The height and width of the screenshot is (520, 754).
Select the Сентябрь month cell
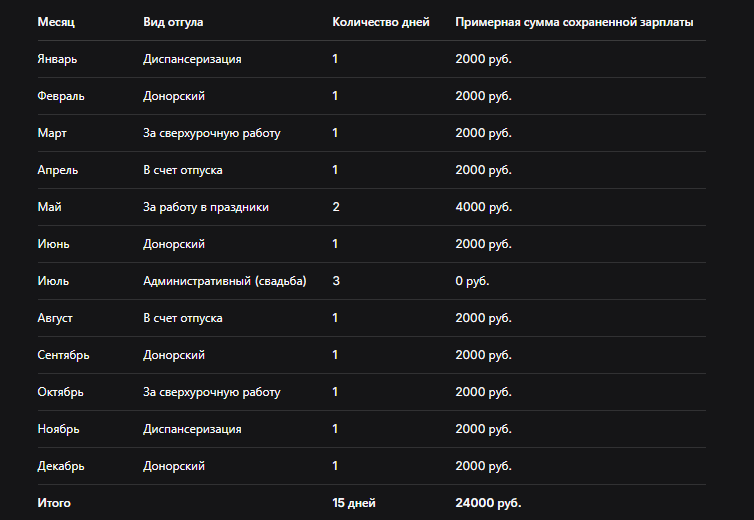pos(63,355)
